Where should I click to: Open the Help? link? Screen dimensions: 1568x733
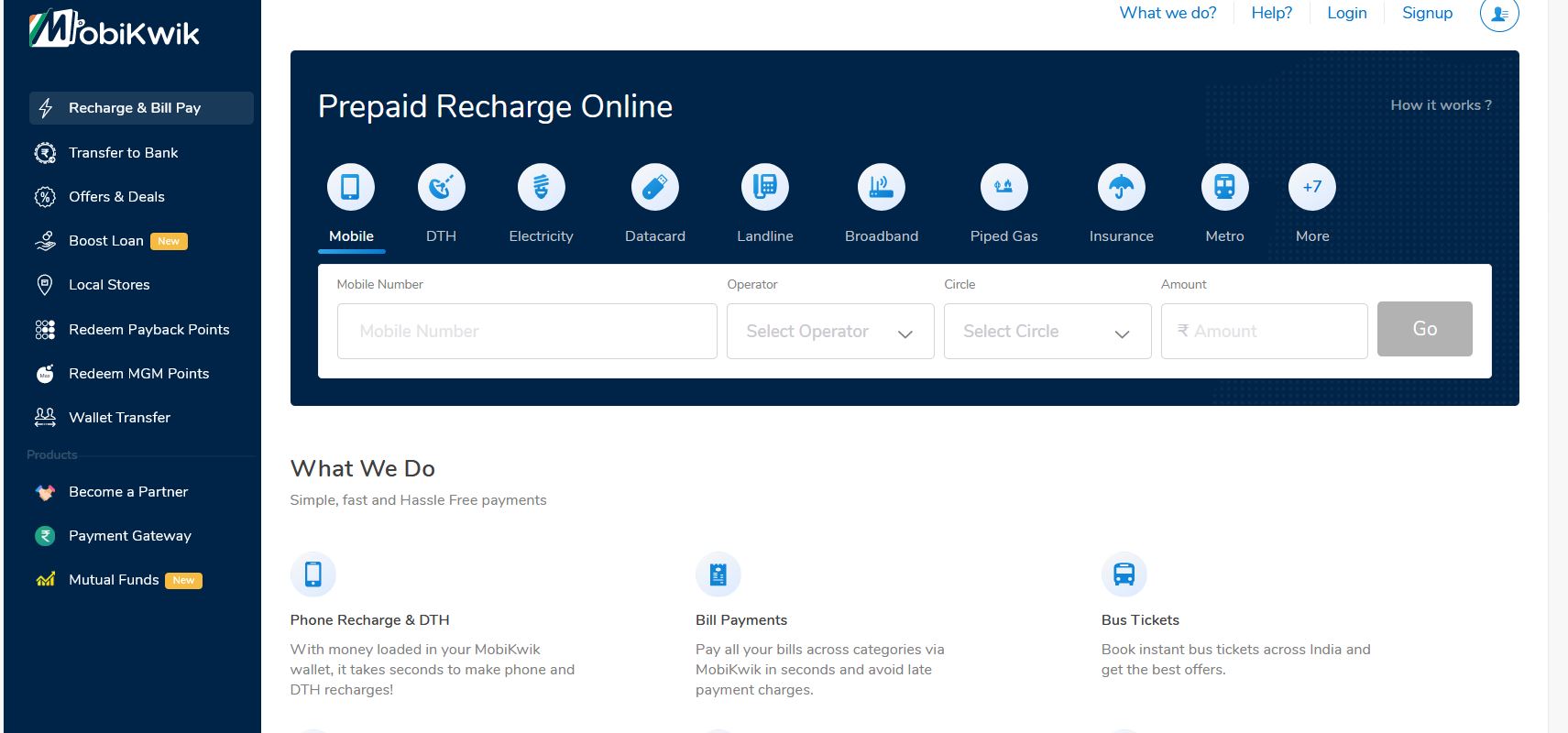[1272, 13]
